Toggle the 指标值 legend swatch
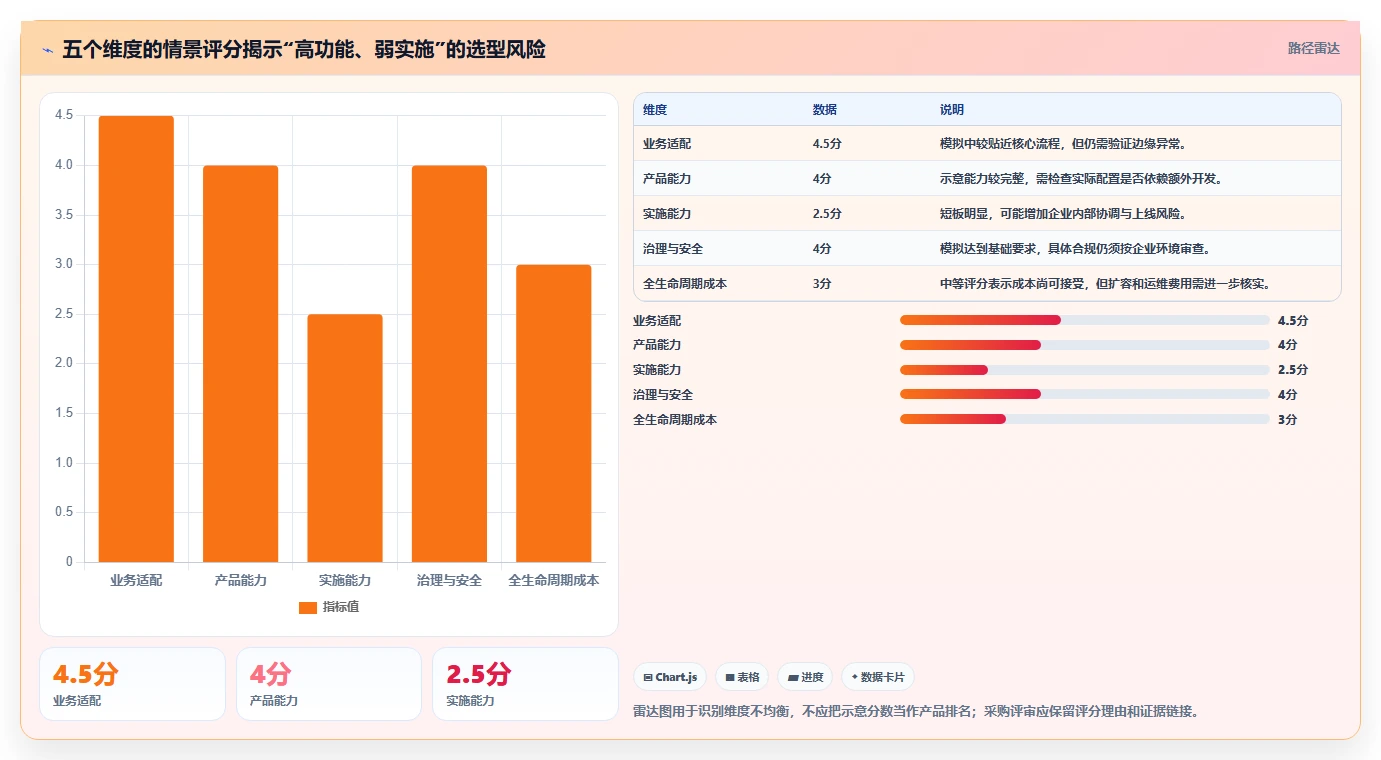 308,607
